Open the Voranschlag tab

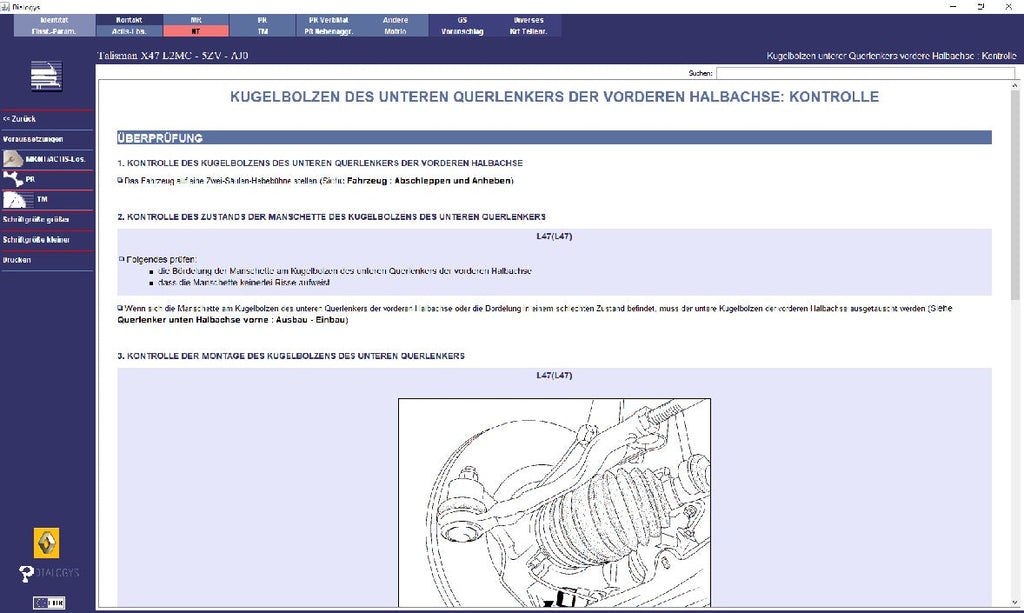click(462, 31)
